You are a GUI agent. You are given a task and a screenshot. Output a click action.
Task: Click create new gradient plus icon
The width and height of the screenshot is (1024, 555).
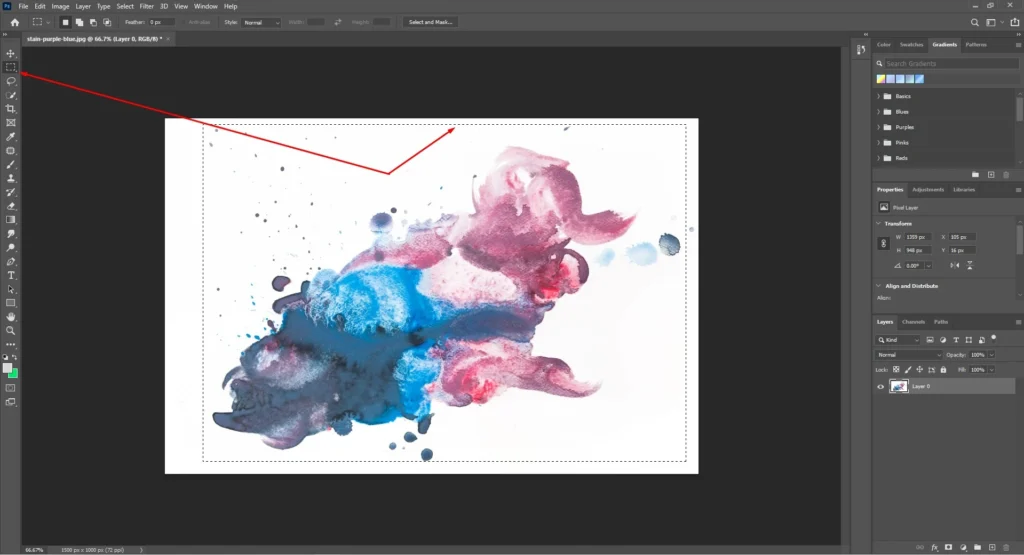(x=991, y=175)
